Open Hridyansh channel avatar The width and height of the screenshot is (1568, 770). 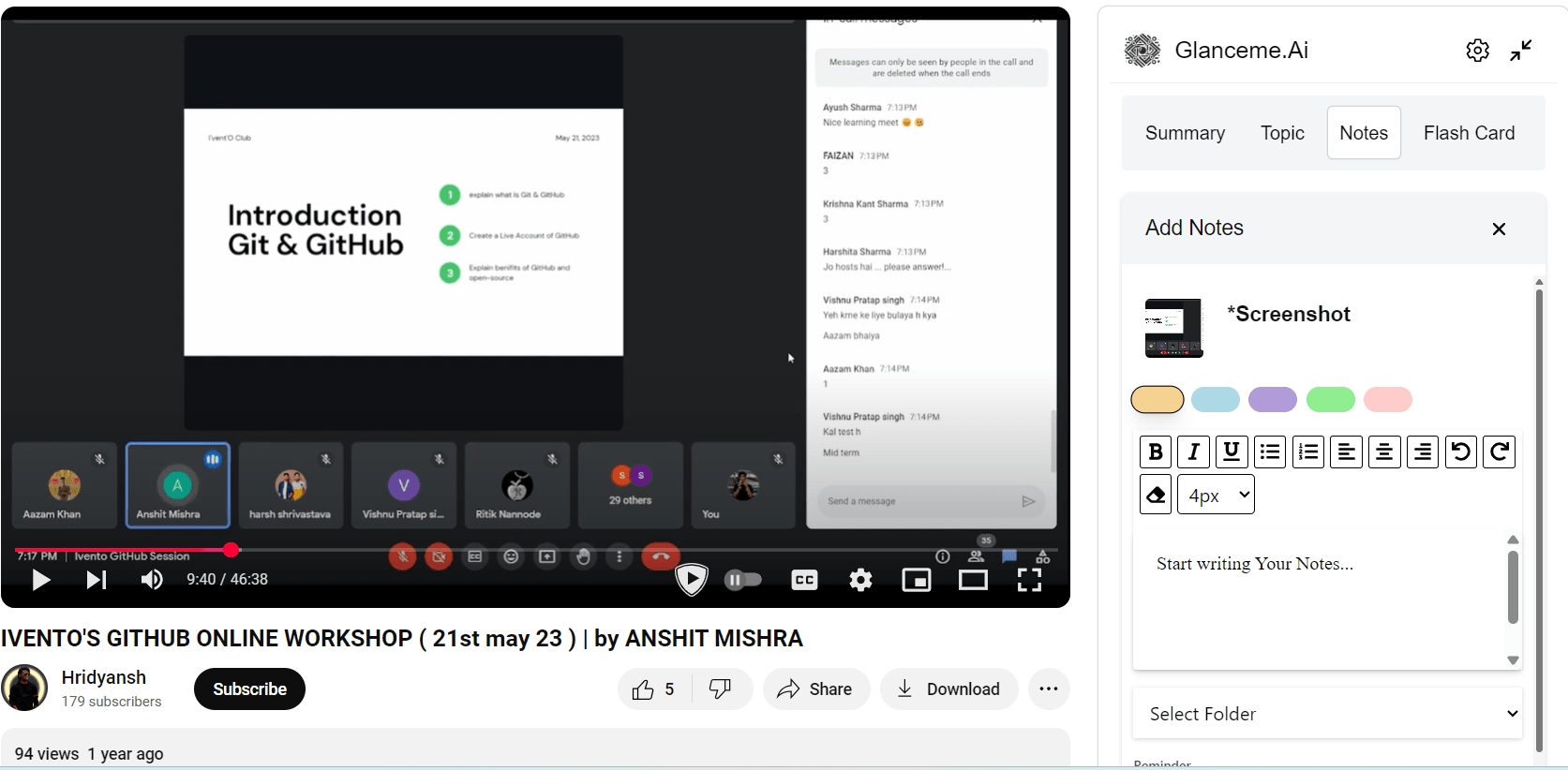click(24, 689)
